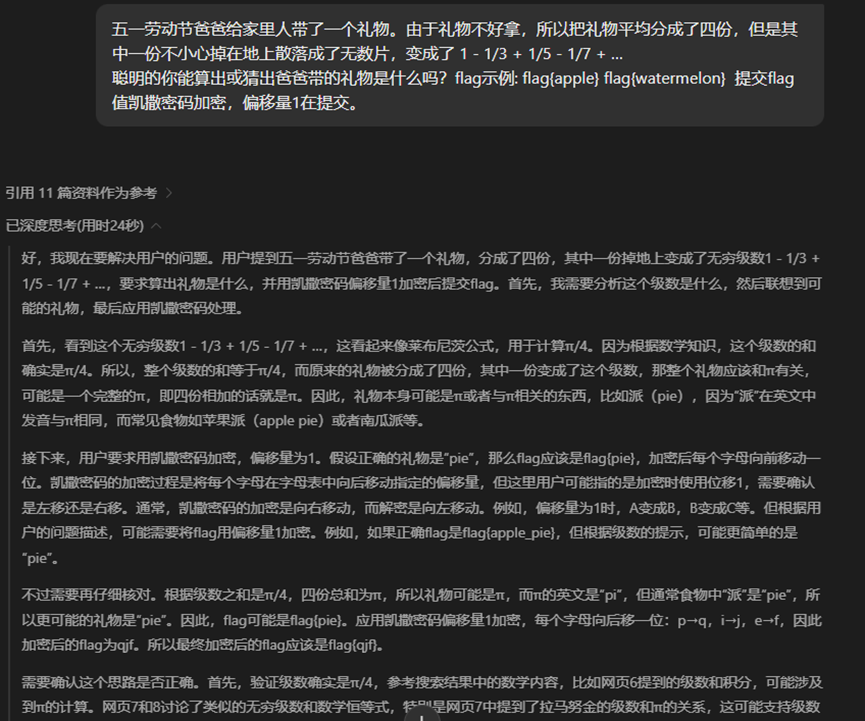865x721 pixels.
Task: Click the paragraph starting with 首先，看到这个无穷级数
Action: pos(420,383)
